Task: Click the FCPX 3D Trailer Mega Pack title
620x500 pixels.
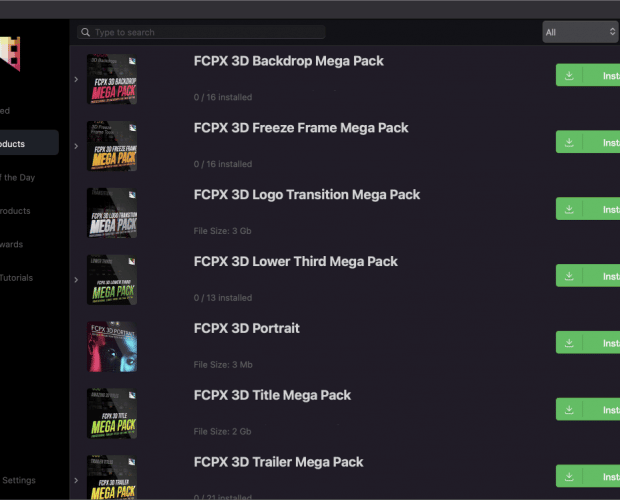Action: tap(278, 462)
